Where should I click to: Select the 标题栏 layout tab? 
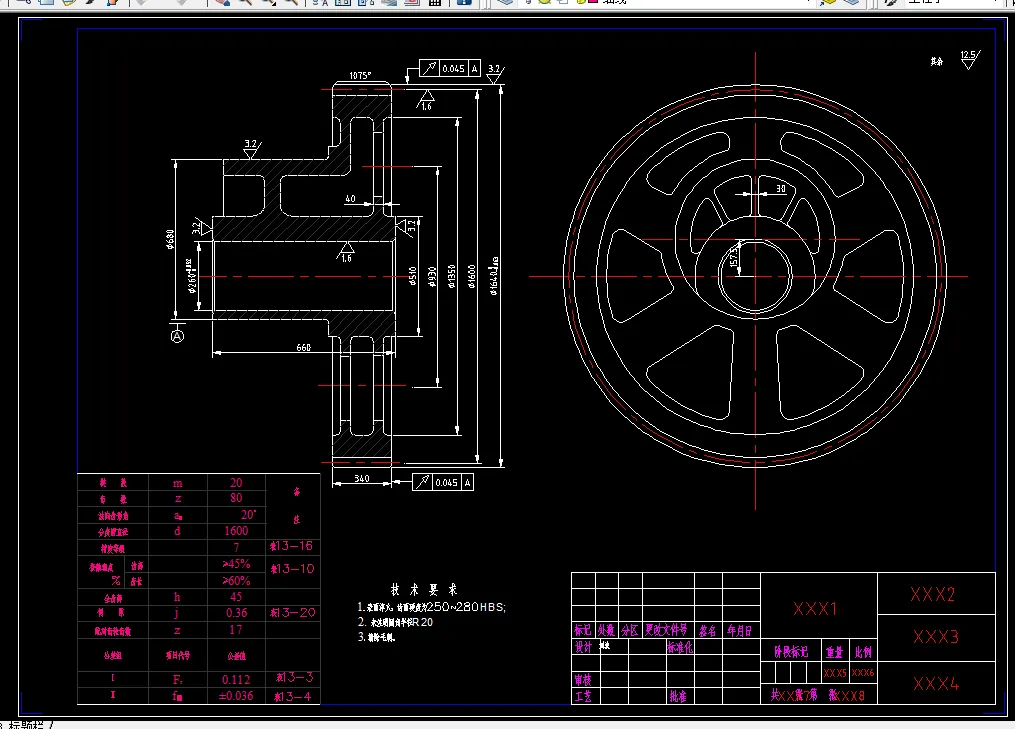(x=29, y=724)
